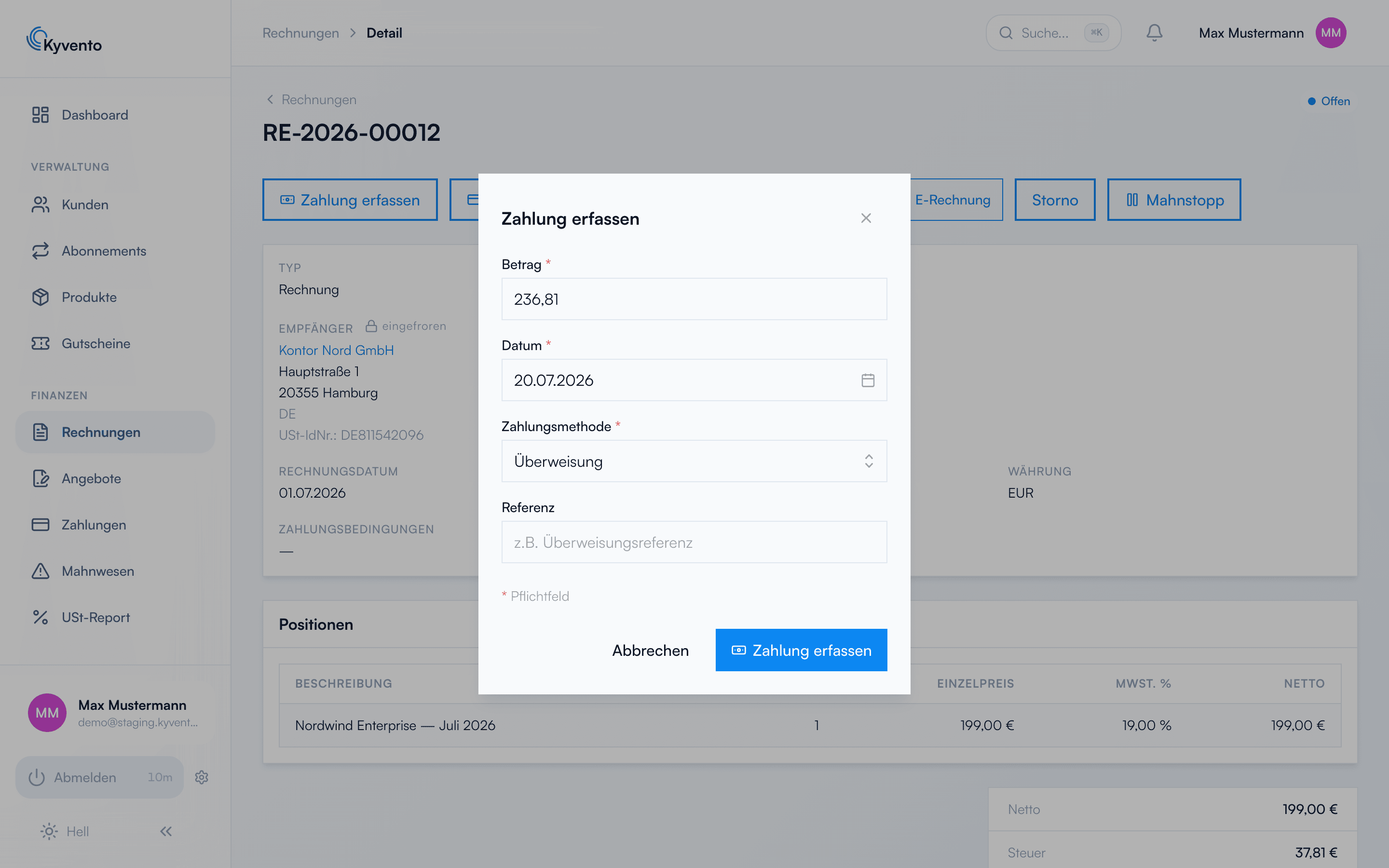Submit the blue Zahlung erfassen button
1389x868 pixels.
click(x=801, y=650)
